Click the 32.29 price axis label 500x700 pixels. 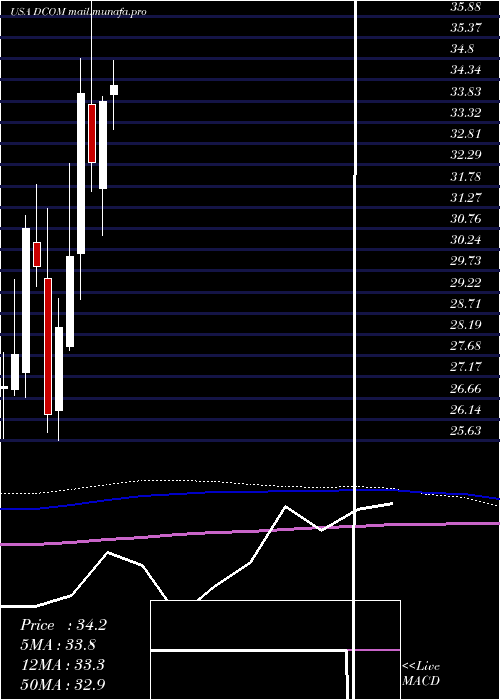[466, 155]
